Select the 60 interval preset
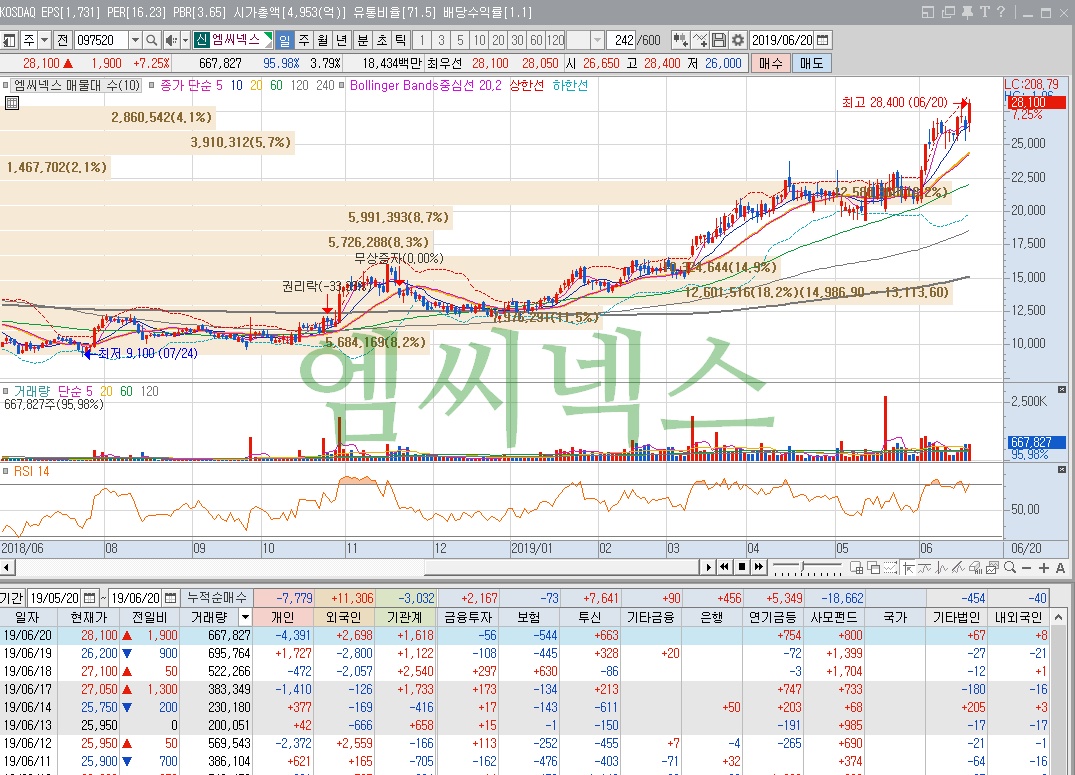The image size is (1075, 775). (x=537, y=40)
